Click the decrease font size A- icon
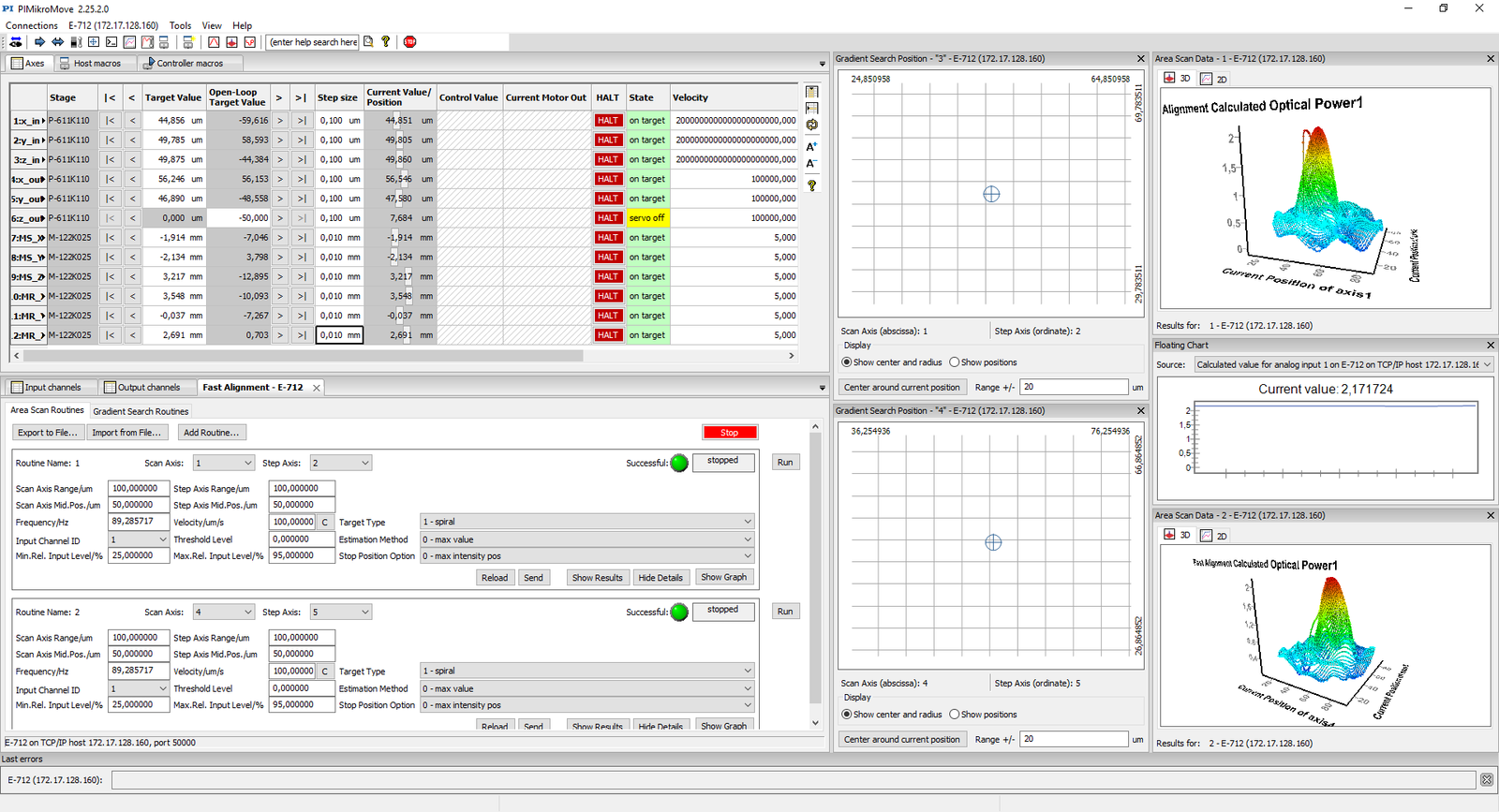The image size is (1499, 812). pos(811,164)
